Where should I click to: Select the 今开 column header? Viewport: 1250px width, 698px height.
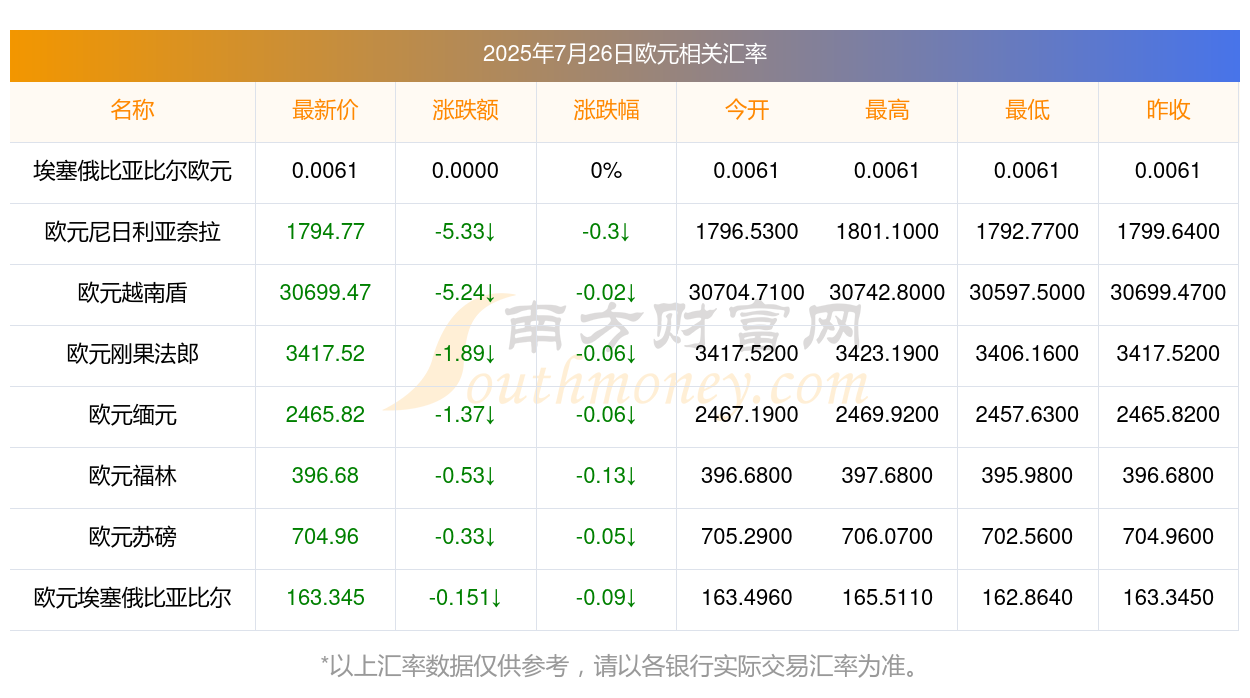pos(747,110)
